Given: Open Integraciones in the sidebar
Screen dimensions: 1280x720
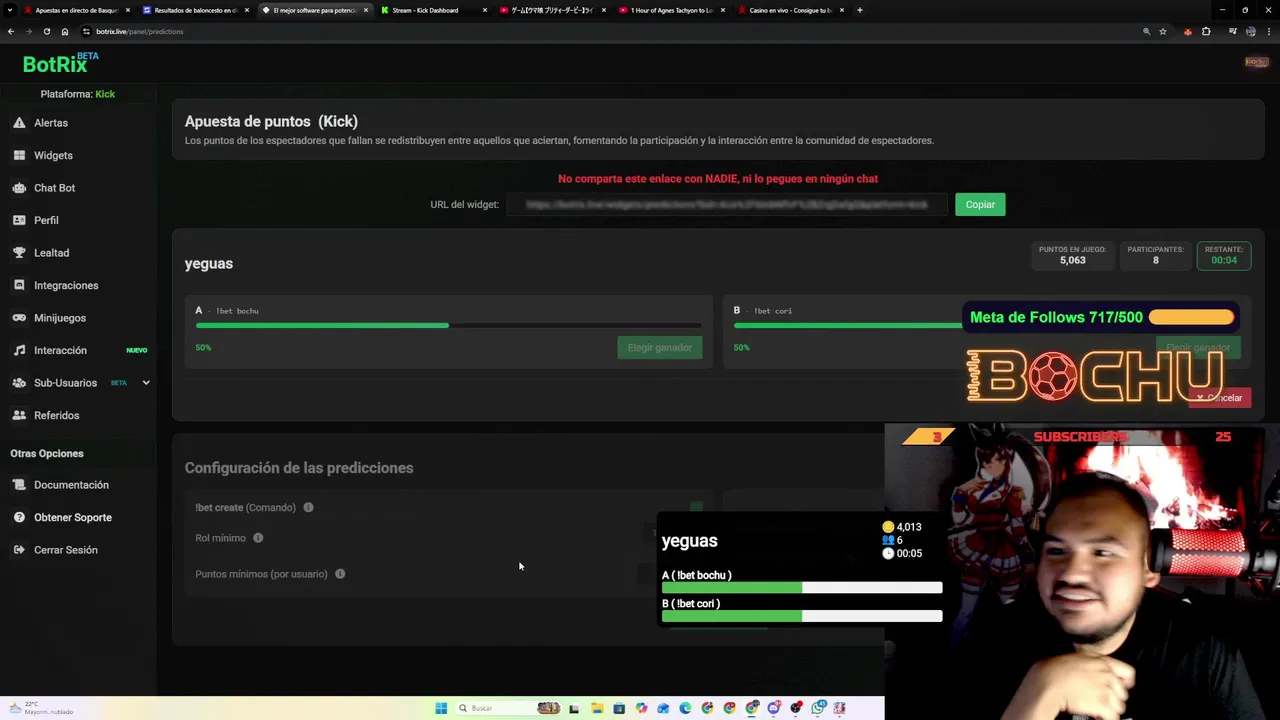Looking at the screenshot, I should [x=65, y=285].
